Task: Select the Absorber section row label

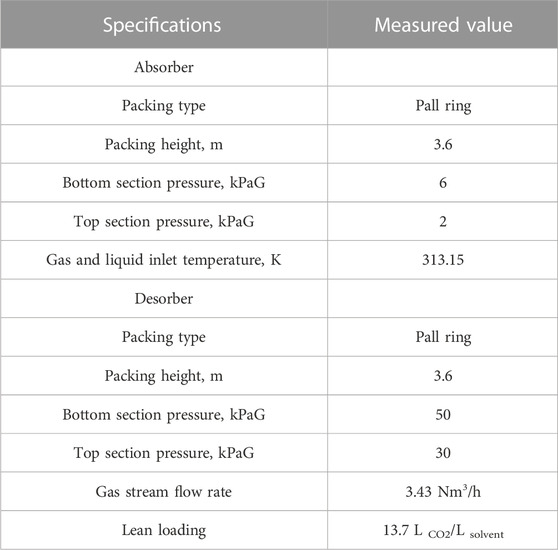Action: pyautogui.click(x=164, y=67)
